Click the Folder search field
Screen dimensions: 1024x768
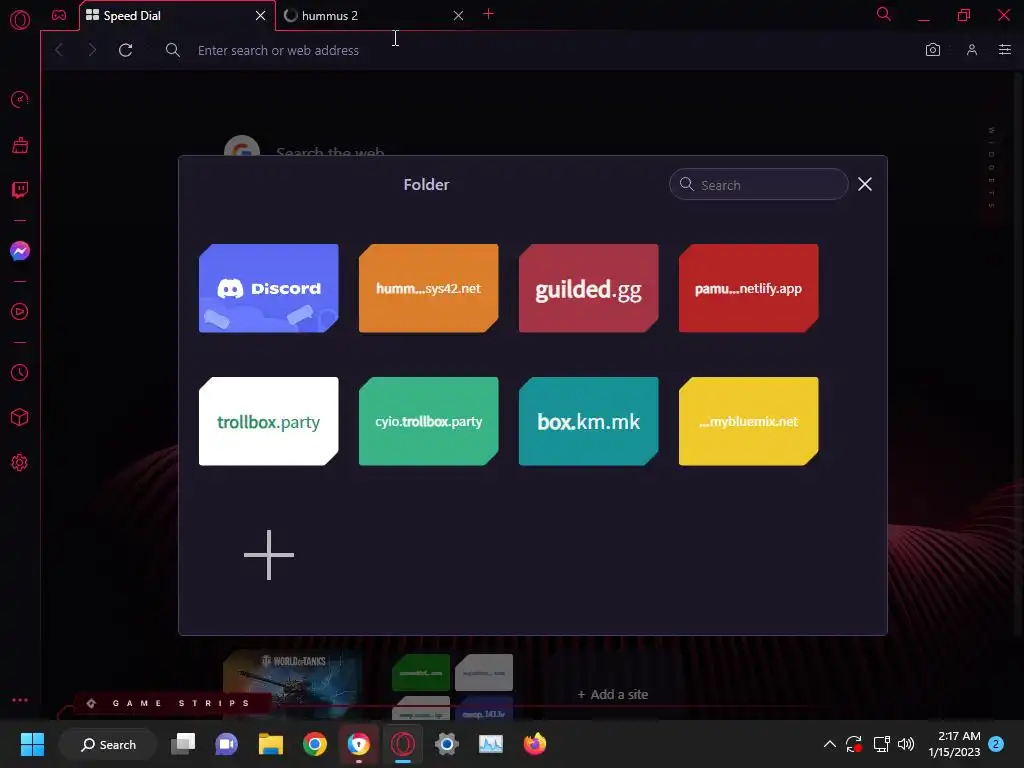click(x=758, y=185)
